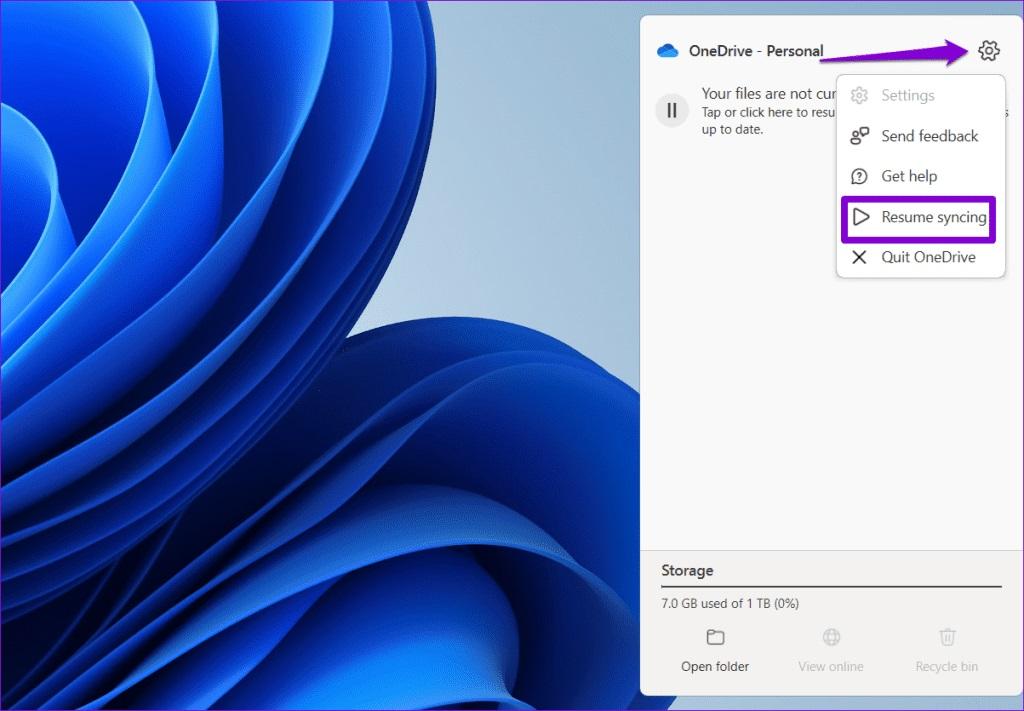
Task: Choose Get help menu entry
Action: tap(921, 176)
